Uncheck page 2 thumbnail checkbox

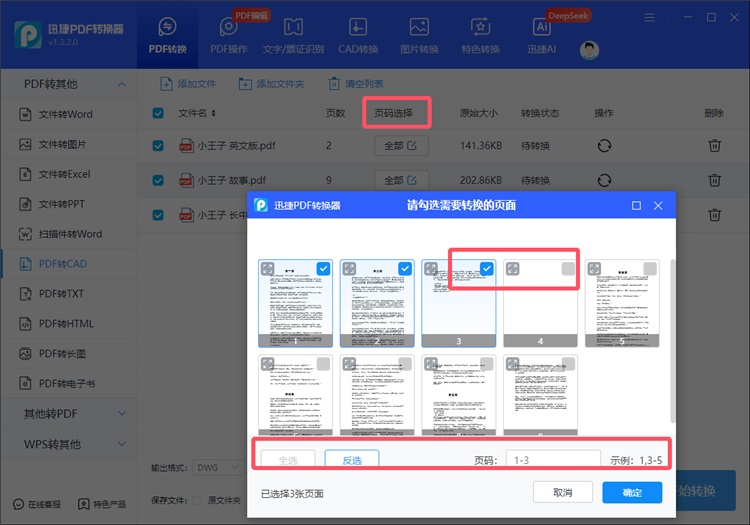[x=405, y=269]
